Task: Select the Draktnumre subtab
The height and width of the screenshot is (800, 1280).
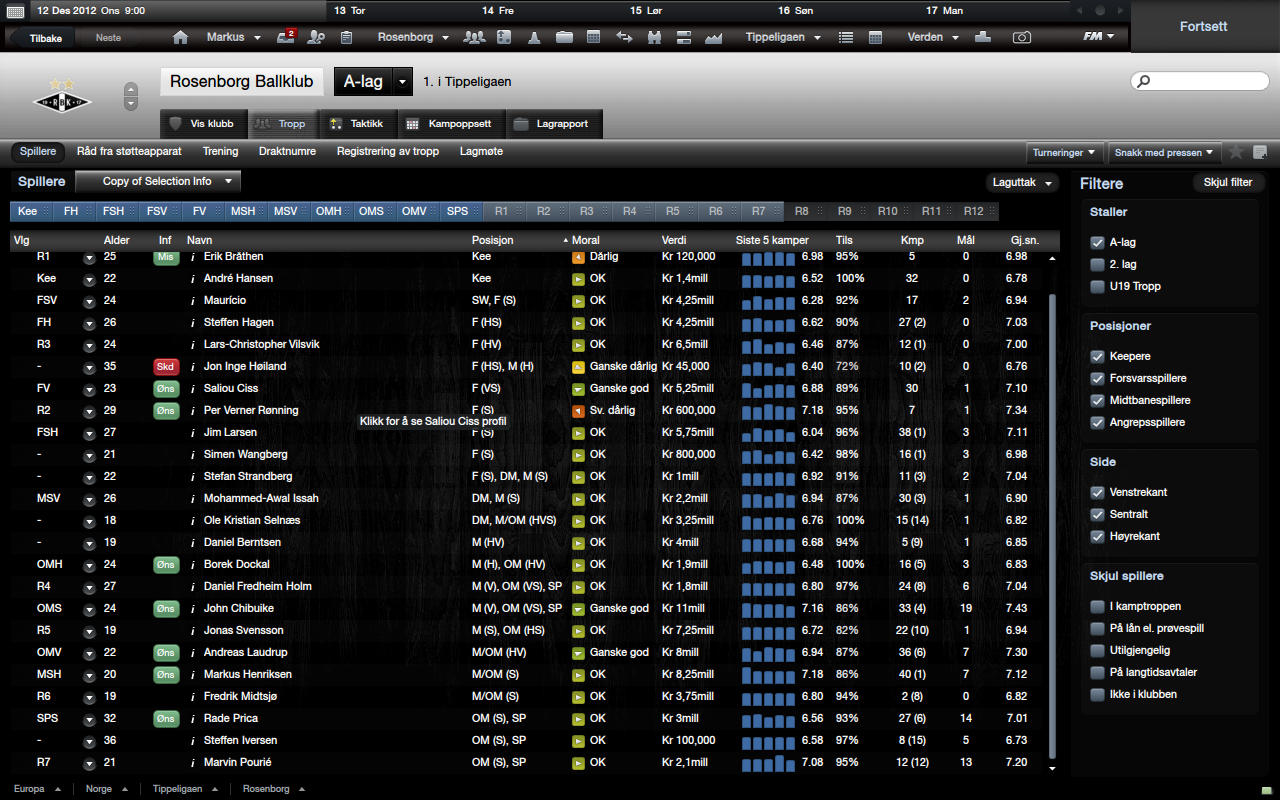Action: [287, 151]
